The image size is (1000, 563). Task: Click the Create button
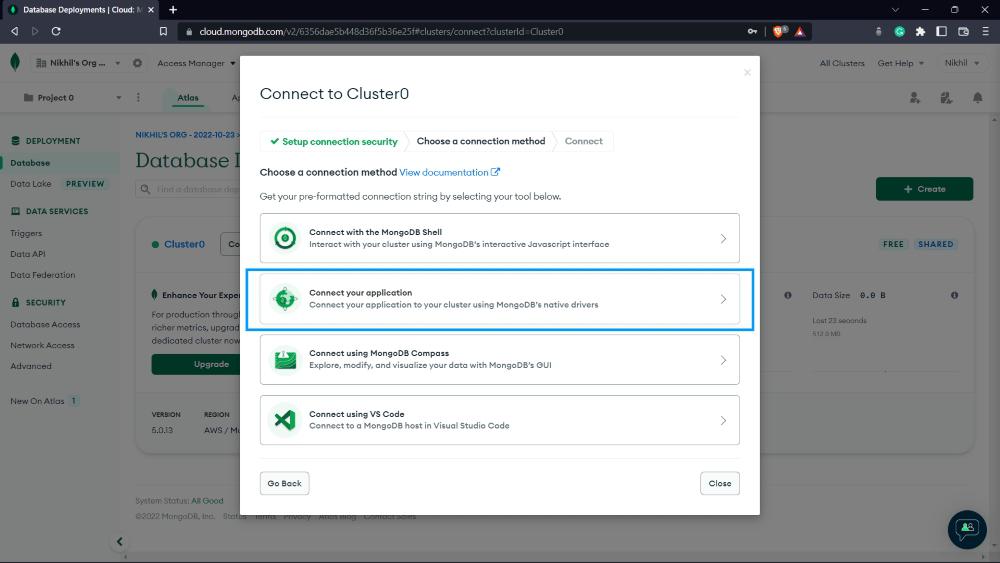coord(924,189)
